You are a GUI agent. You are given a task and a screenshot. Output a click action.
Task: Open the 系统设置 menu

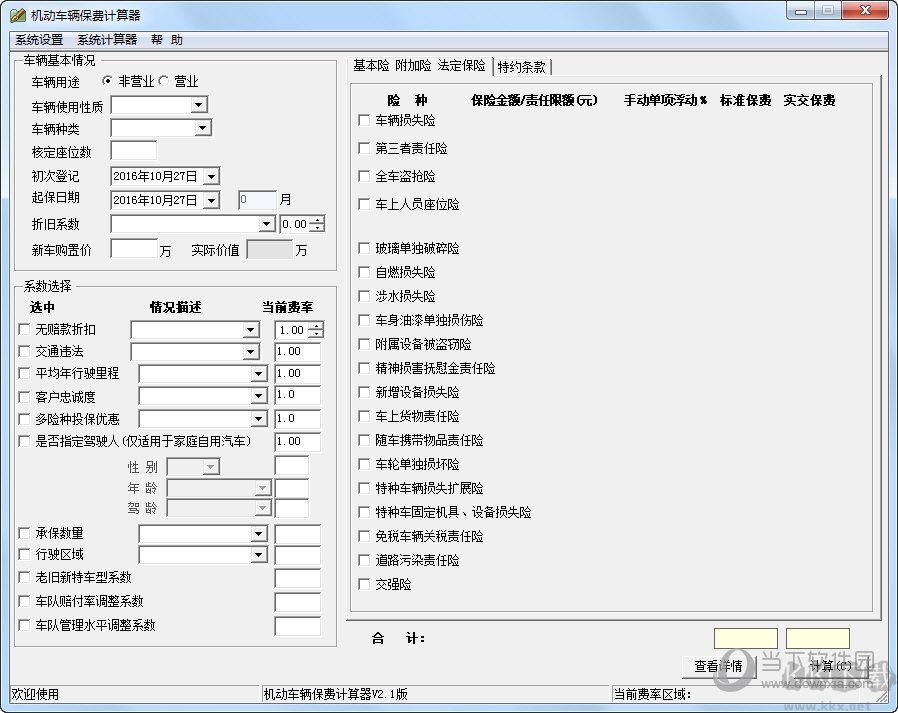pos(39,40)
